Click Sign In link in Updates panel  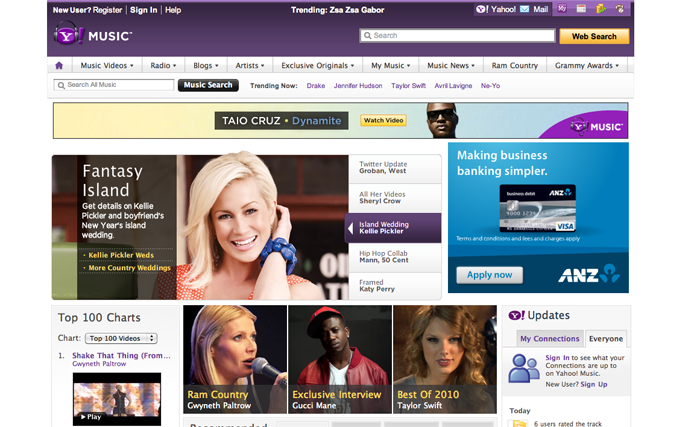pyautogui.click(x=557, y=358)
